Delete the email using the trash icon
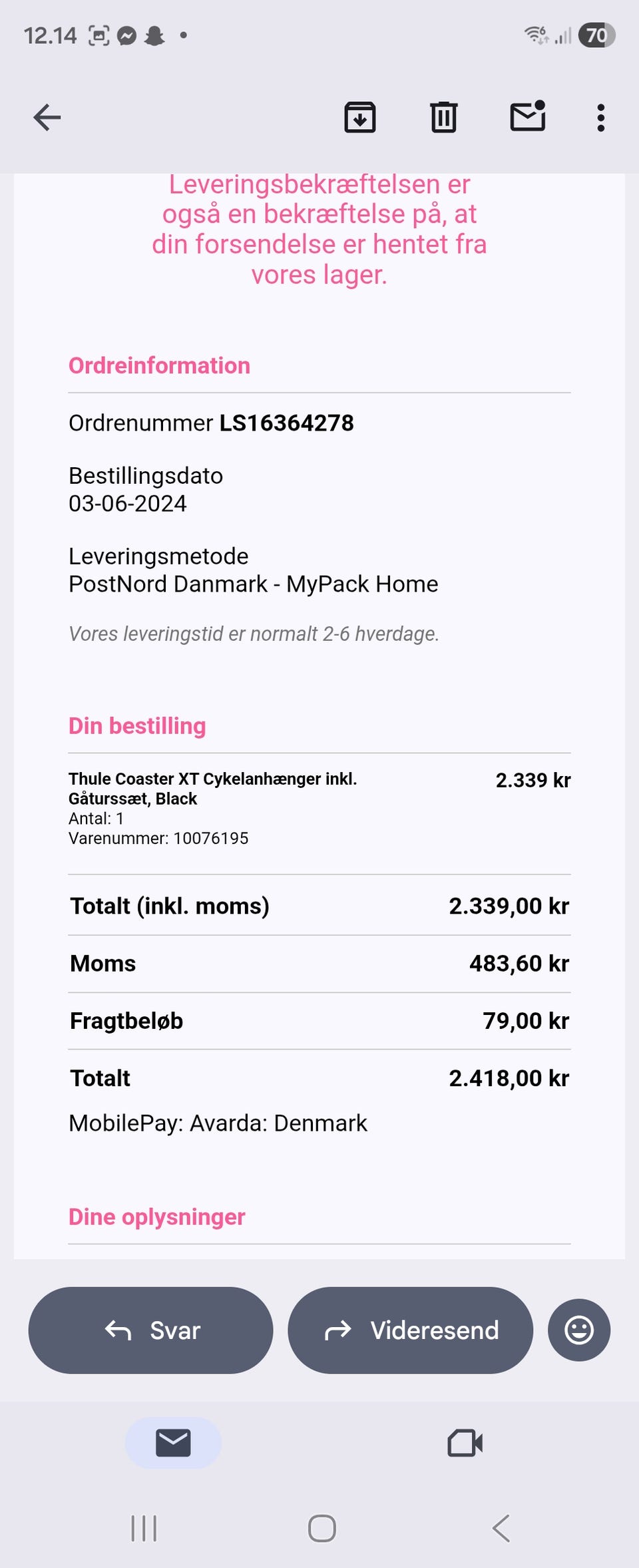 click(443, 118)
